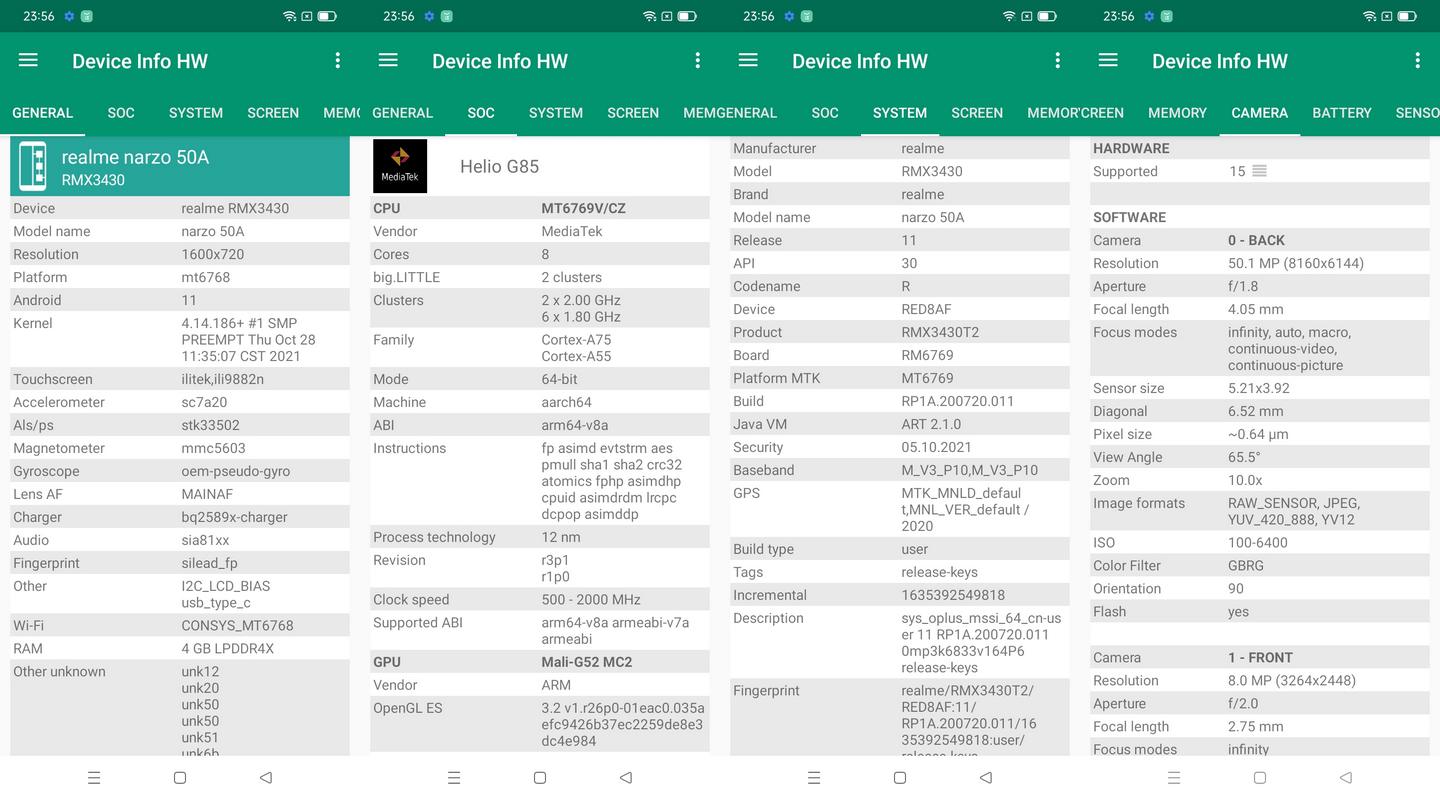Tap Android back arrow under the Camera screen
The height and width of the screenshot is (800, 1440).
click(x=1346, y=777)
